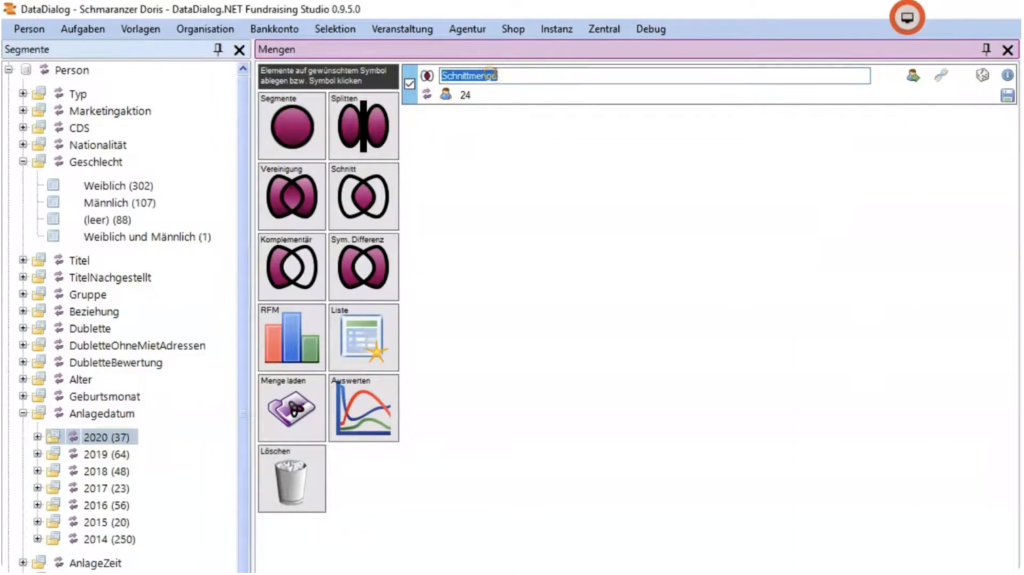Viewport: 1024px width, 575px height.
Task: Open the Auswerten chart tool
Action: 363,408
